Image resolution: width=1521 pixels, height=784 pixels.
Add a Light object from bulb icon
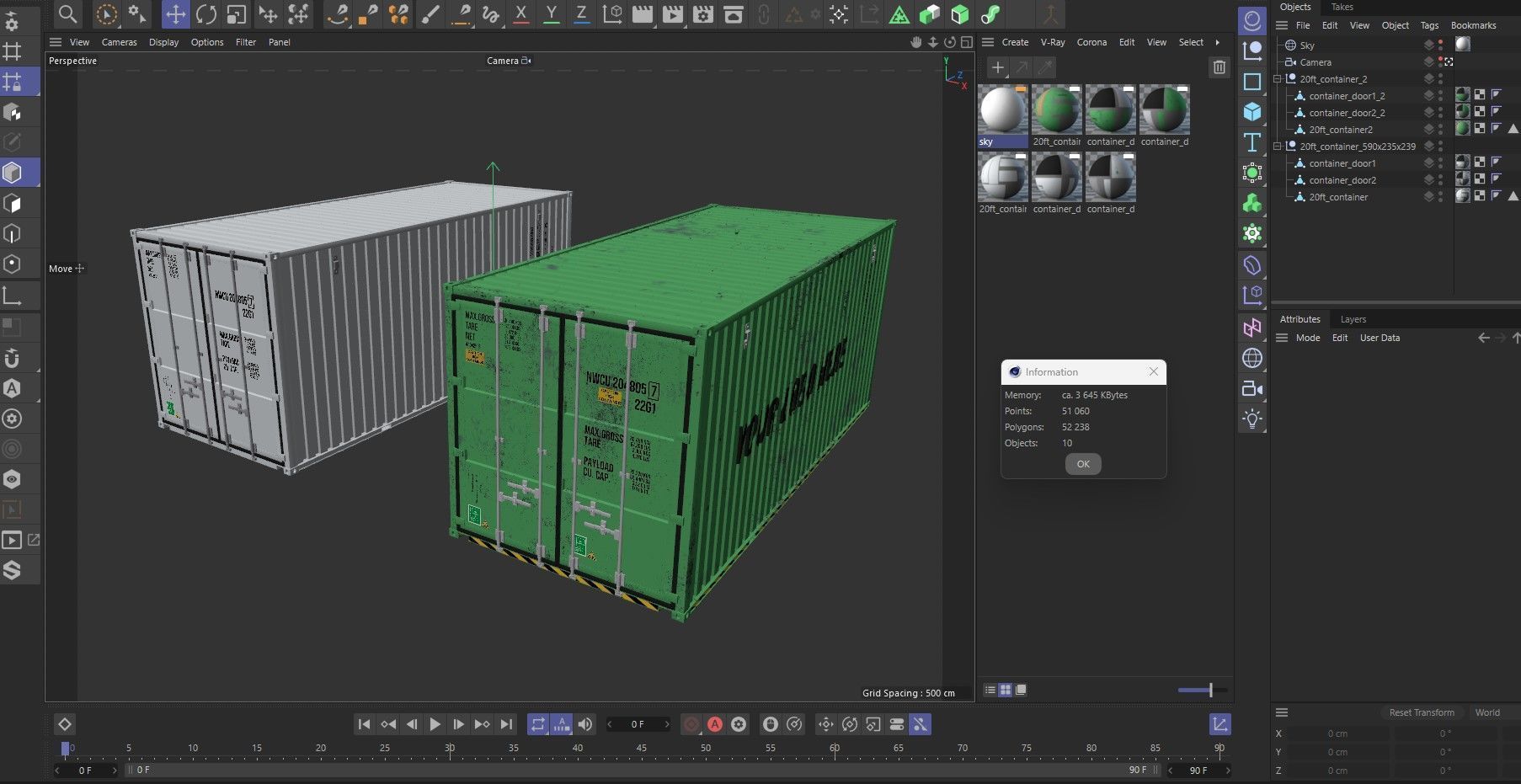pos(1252,419)
